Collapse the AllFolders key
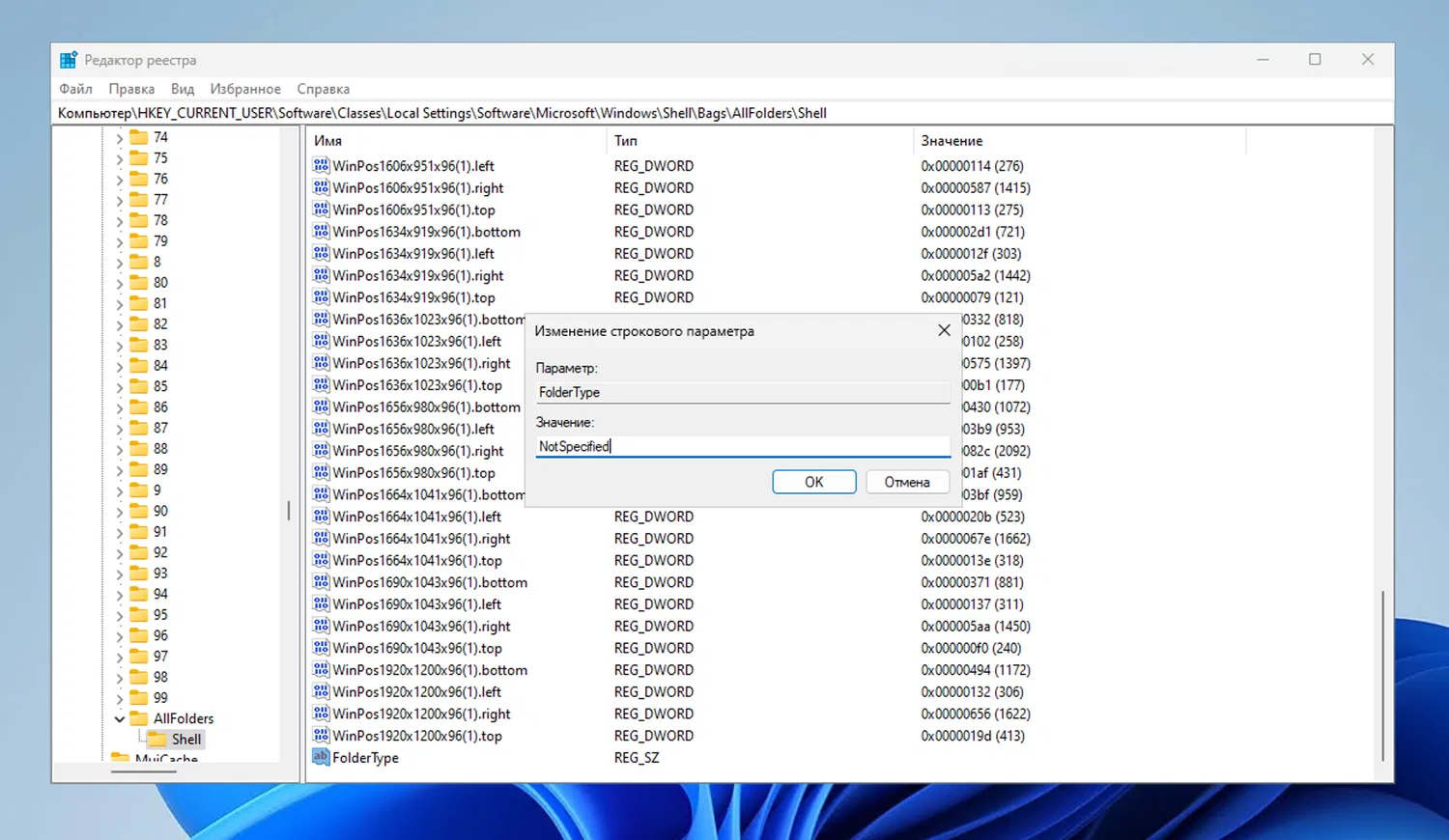1449x840 pixels. tap(120, 719)
